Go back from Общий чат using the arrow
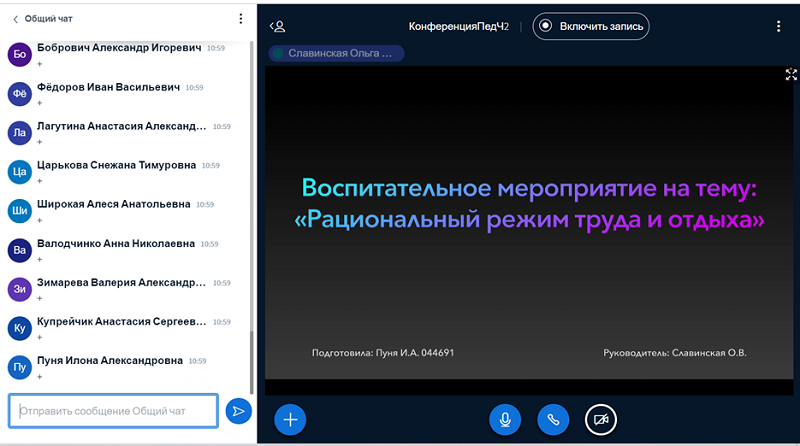 [x=15, y=19]
